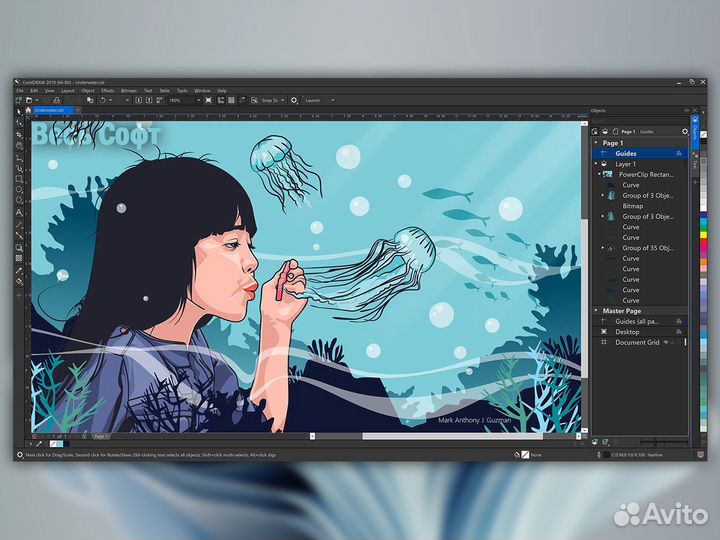Image resolution: width=720 pixels, height=540 pixels.
Task: Open the Layout menu
Action: (x=68, y=91)
